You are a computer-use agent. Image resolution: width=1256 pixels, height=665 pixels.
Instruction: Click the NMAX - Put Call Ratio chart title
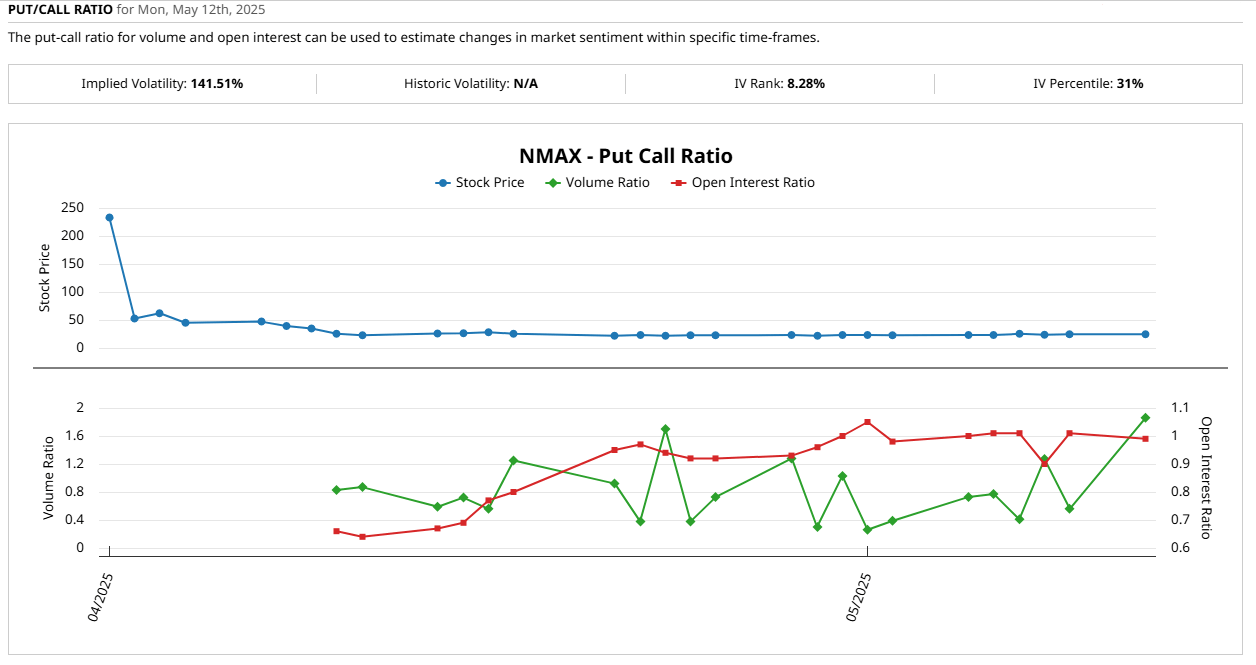pyautogui.click(x=625, y=156)
